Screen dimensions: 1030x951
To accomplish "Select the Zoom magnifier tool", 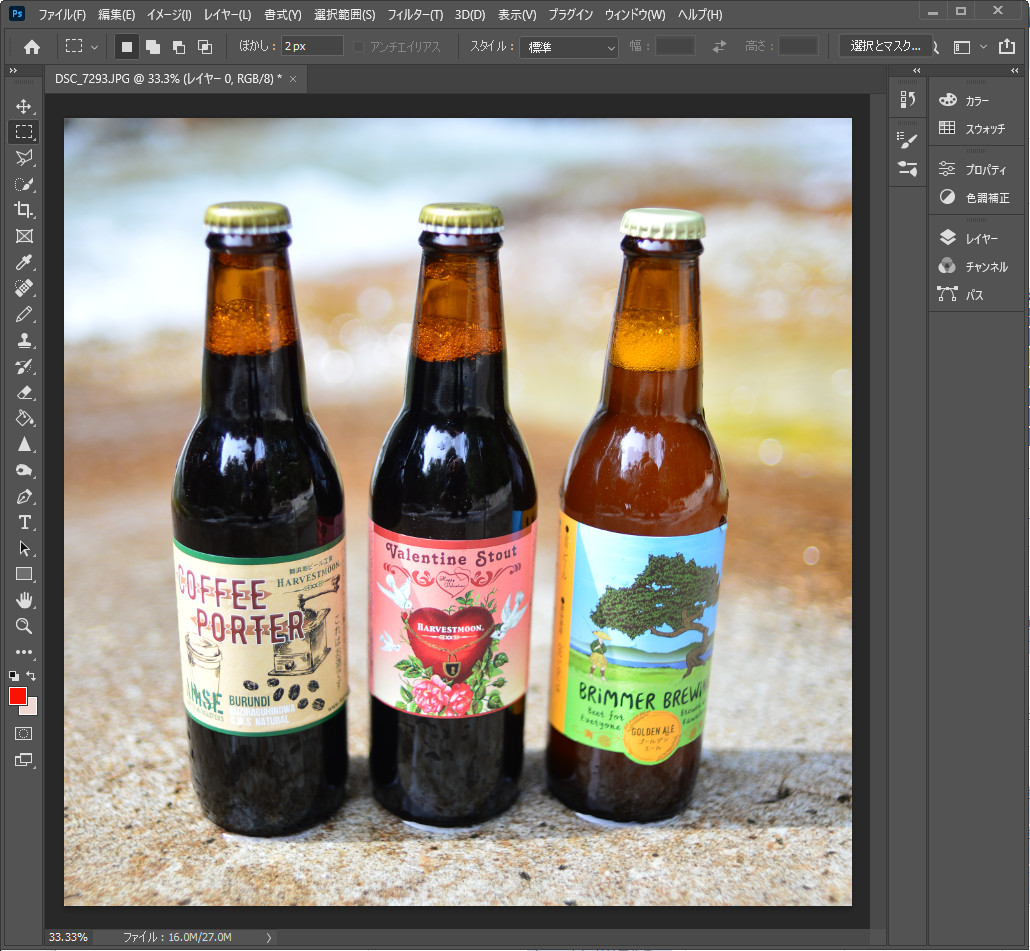I will 24,626.
